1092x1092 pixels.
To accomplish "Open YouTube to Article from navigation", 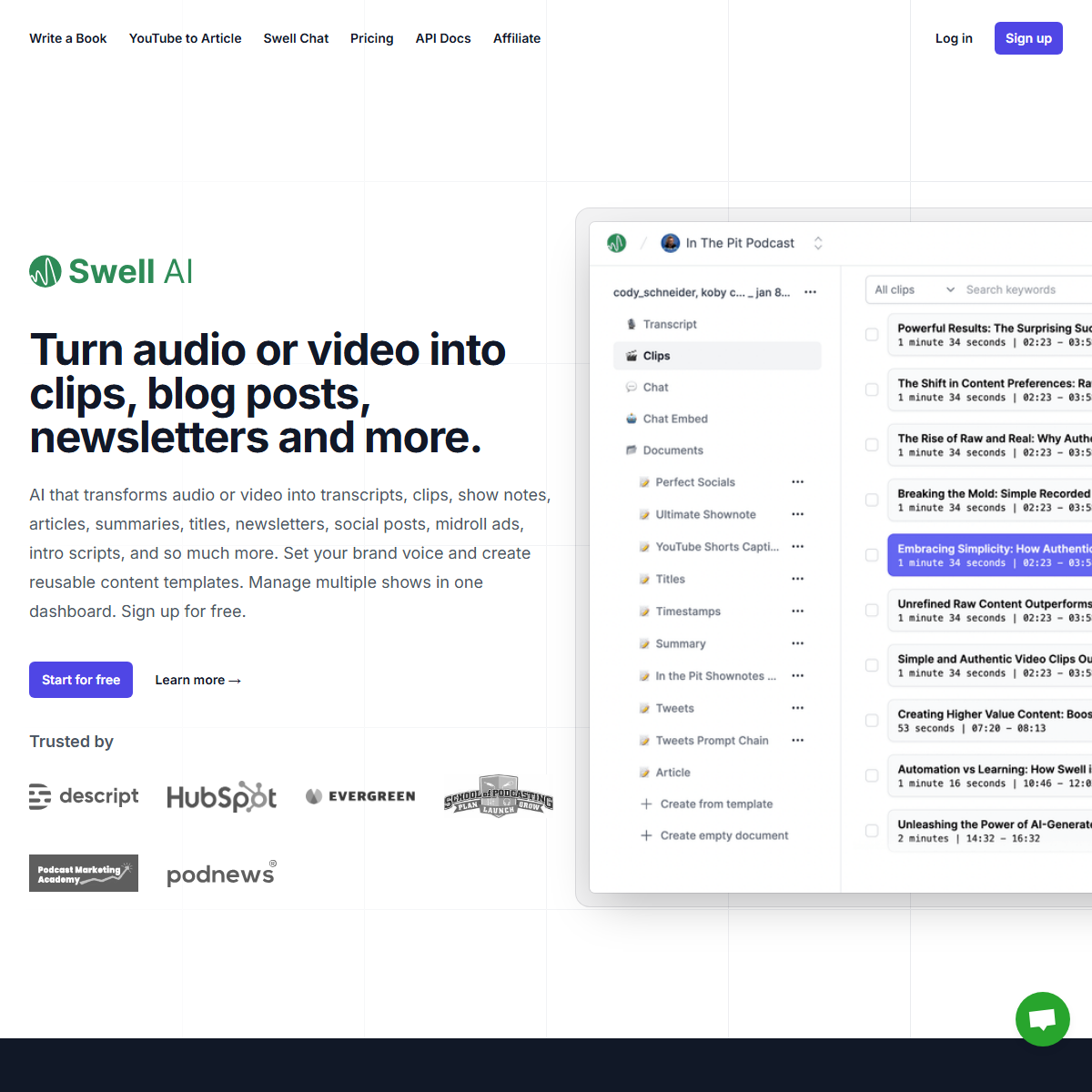I will (x=186, y=38).
